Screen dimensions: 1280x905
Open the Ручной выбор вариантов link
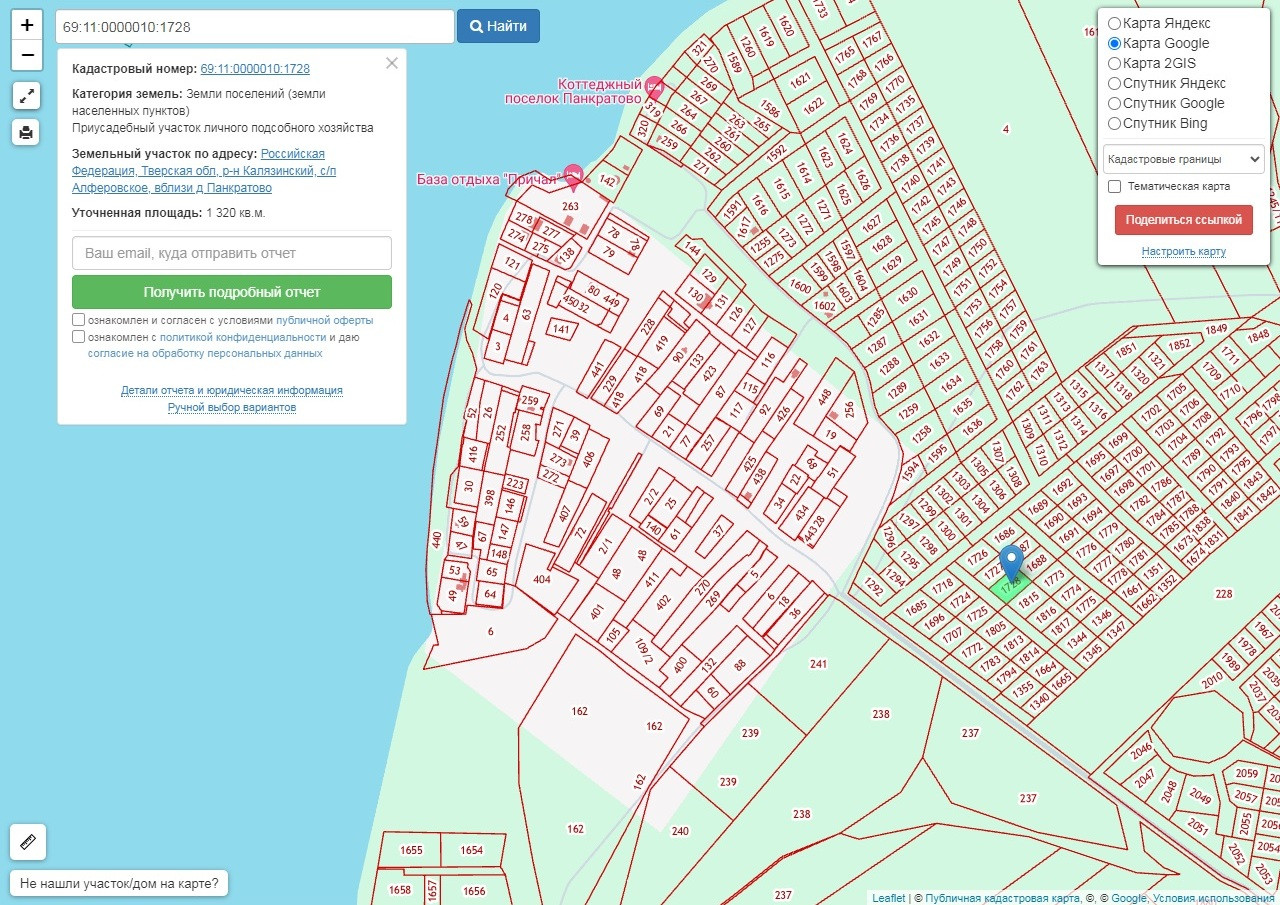coord(232,408)
